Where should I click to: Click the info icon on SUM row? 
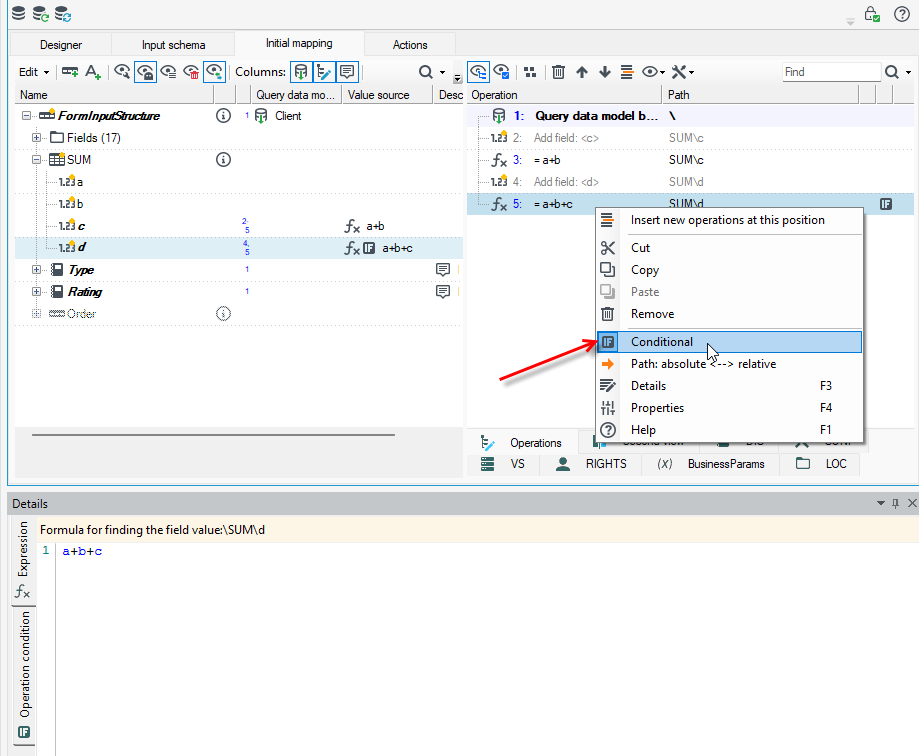tap(223, 159)
